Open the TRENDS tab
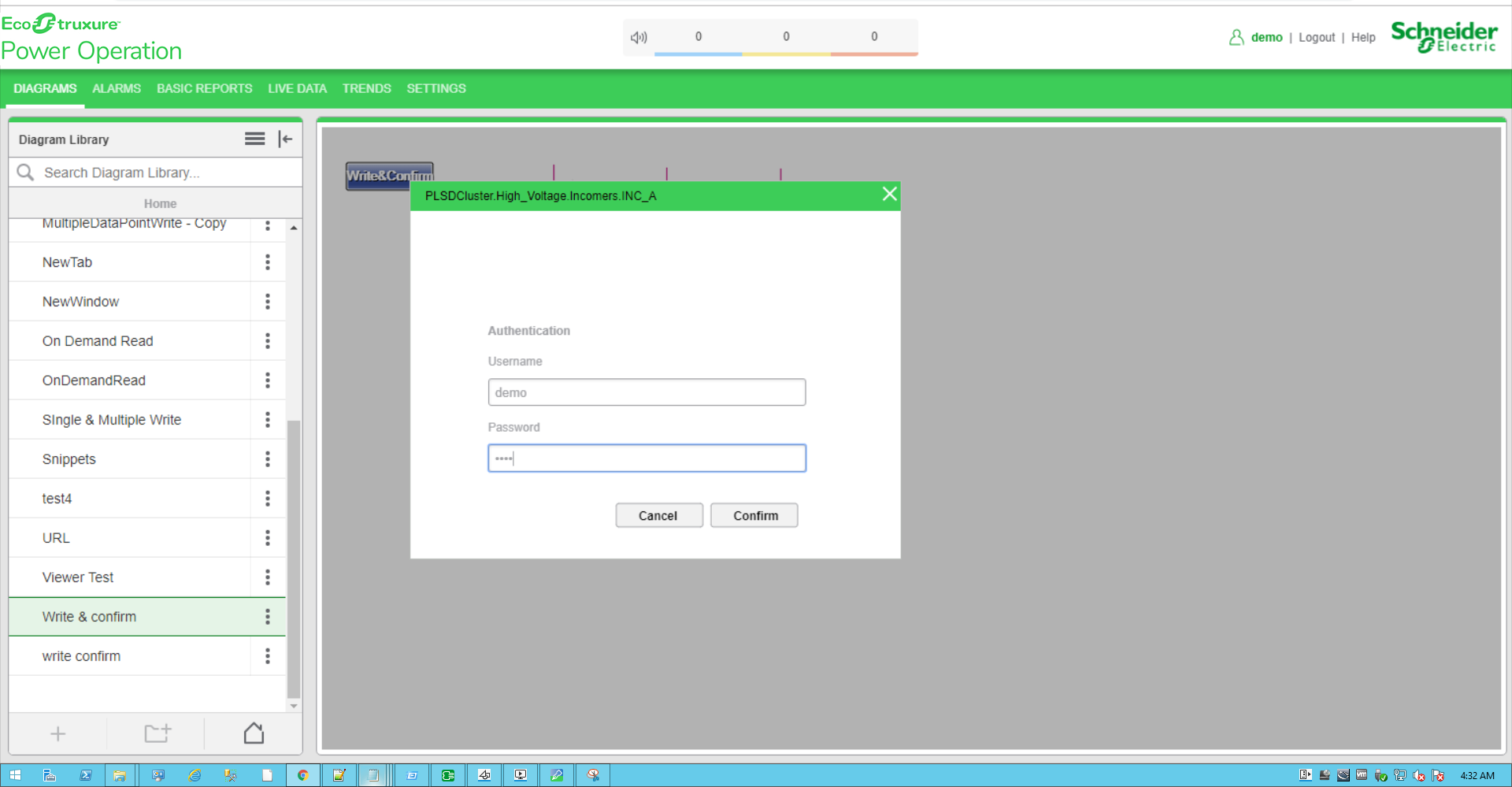The width and height of the screenshot is (1512, 787). tap(366, 88)
